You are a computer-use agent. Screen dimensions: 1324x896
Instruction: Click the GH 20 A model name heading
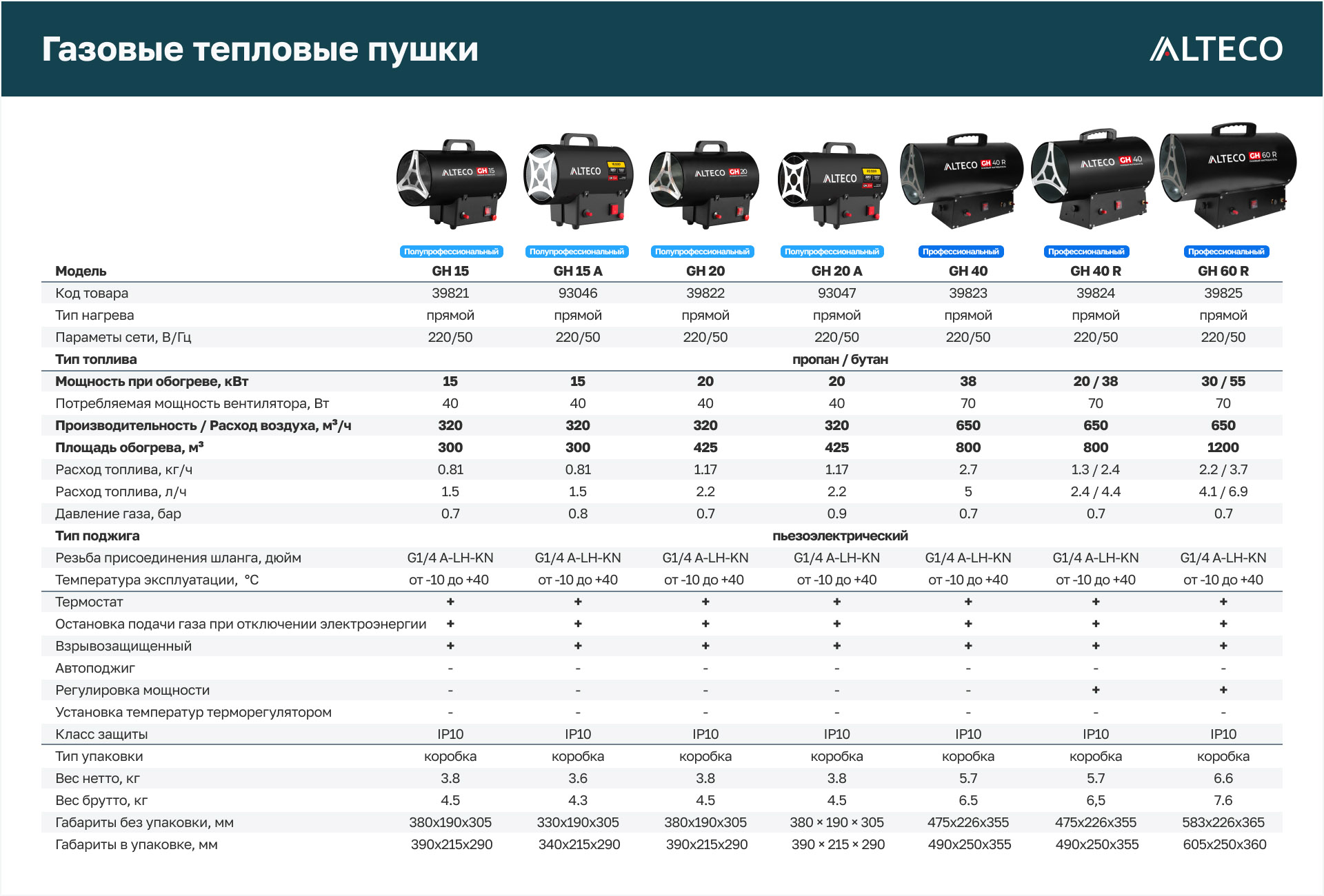pyautogui.click(x=836, y=271)
